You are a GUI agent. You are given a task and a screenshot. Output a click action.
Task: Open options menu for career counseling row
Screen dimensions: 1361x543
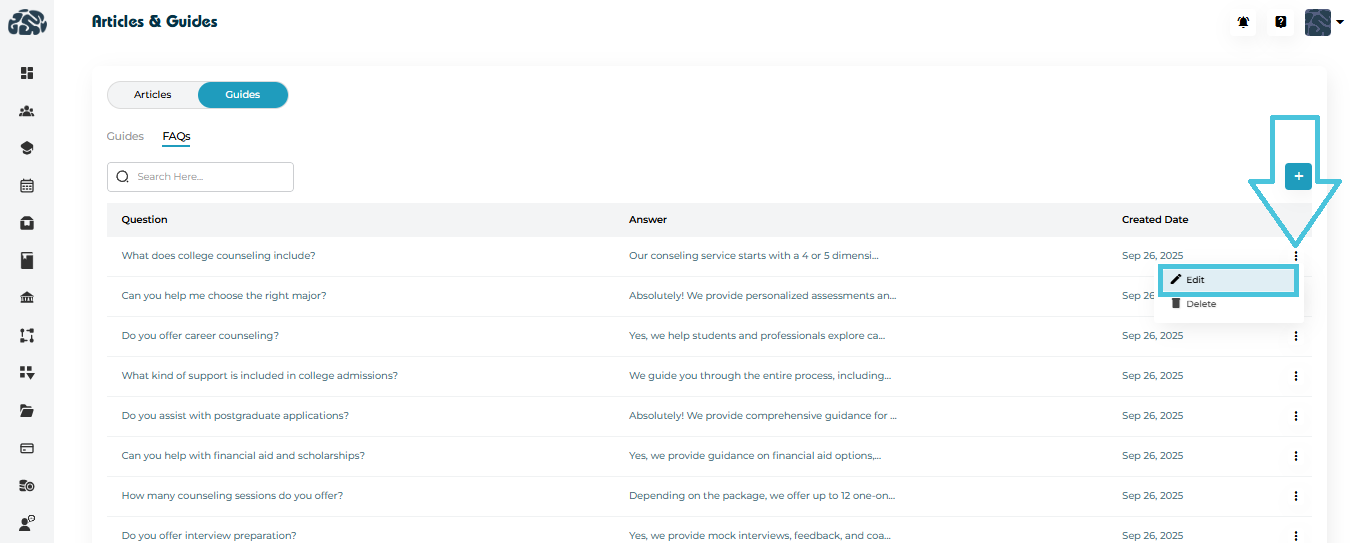[1295, 336]
